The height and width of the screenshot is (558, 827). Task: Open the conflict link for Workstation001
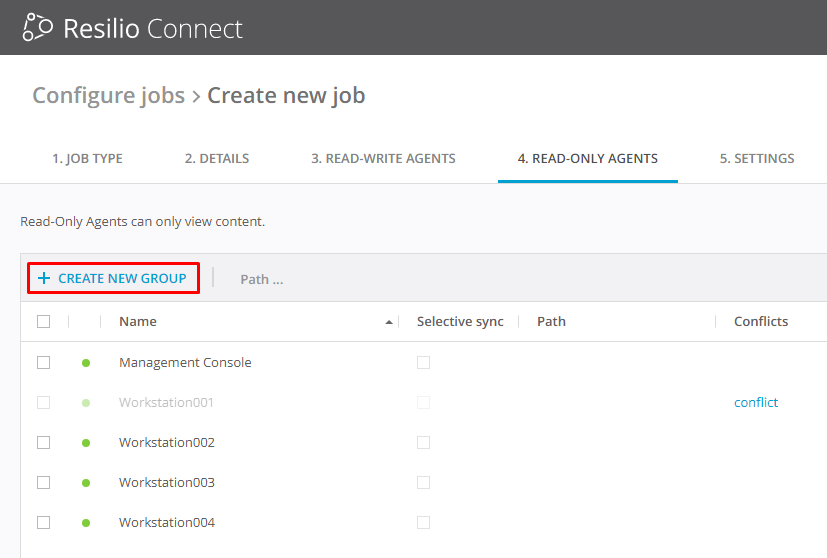tap(755, 402)
